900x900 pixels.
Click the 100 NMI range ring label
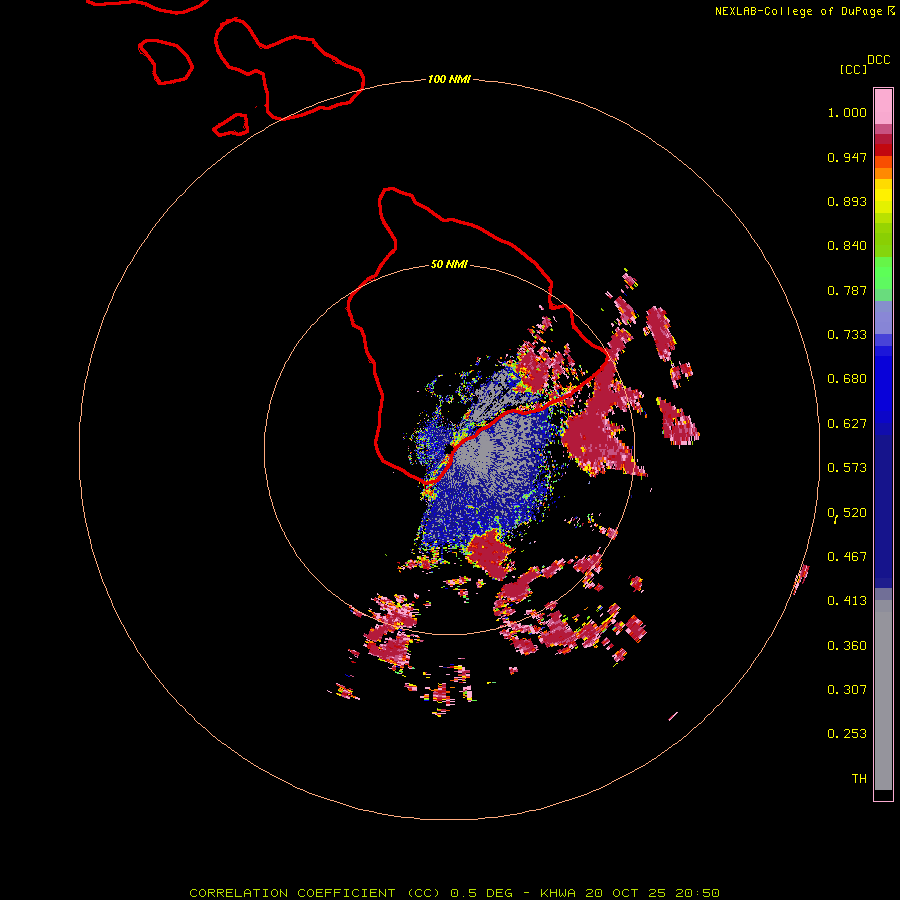click(x=449, y=79)
